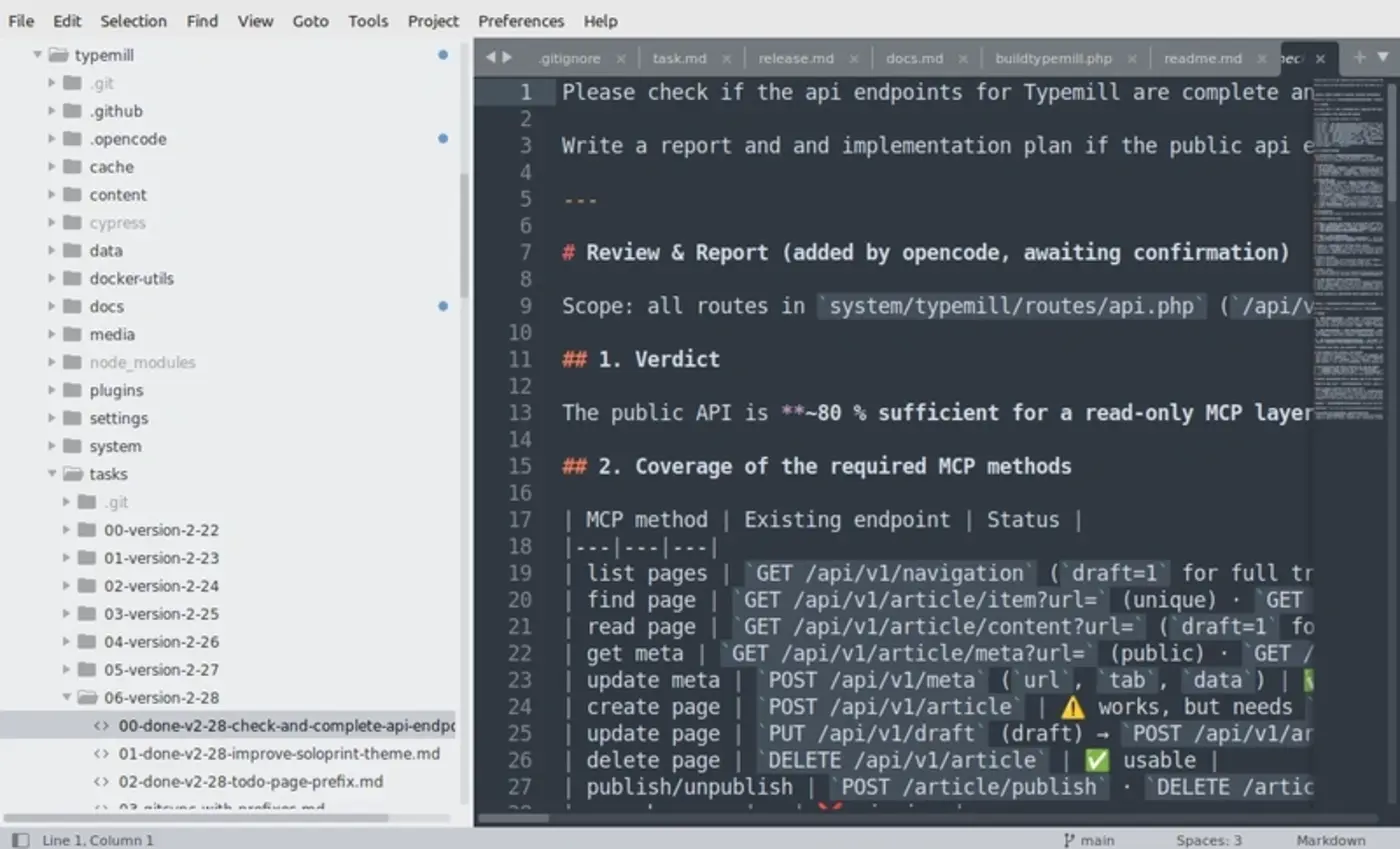Screen dimensions: 1400x849
Task: Expand the .github folder
Action: [x=52, y=111]
